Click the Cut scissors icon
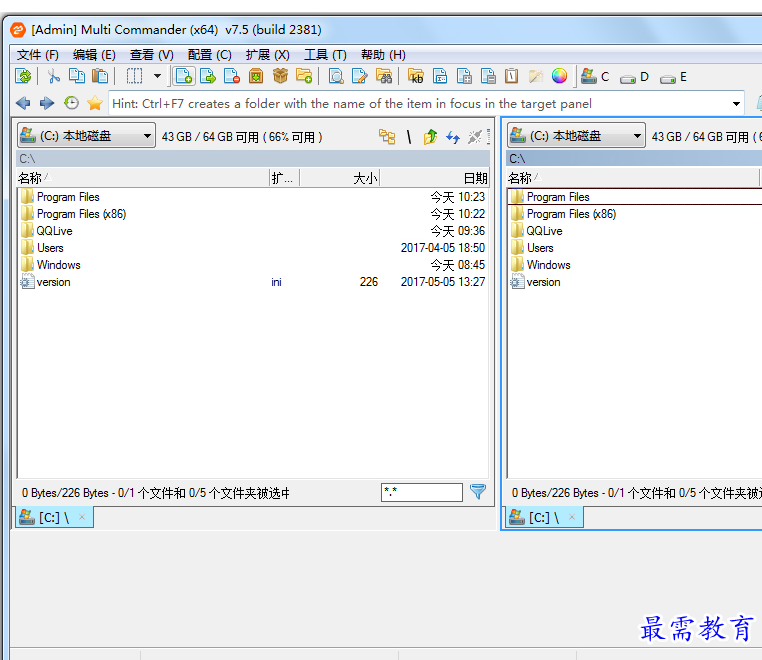 click(x=53, y=76)
